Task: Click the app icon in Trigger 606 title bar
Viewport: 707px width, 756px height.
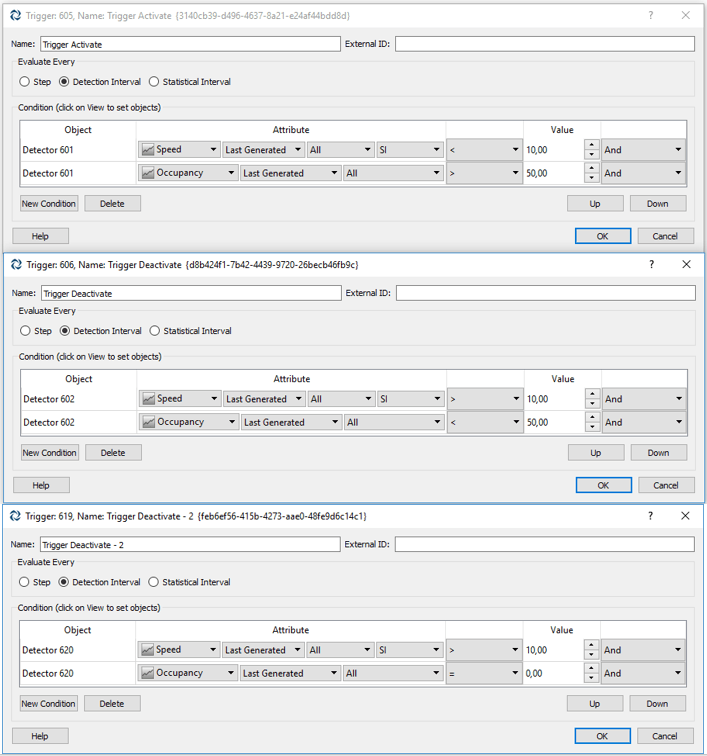Action: pos(16,265)
